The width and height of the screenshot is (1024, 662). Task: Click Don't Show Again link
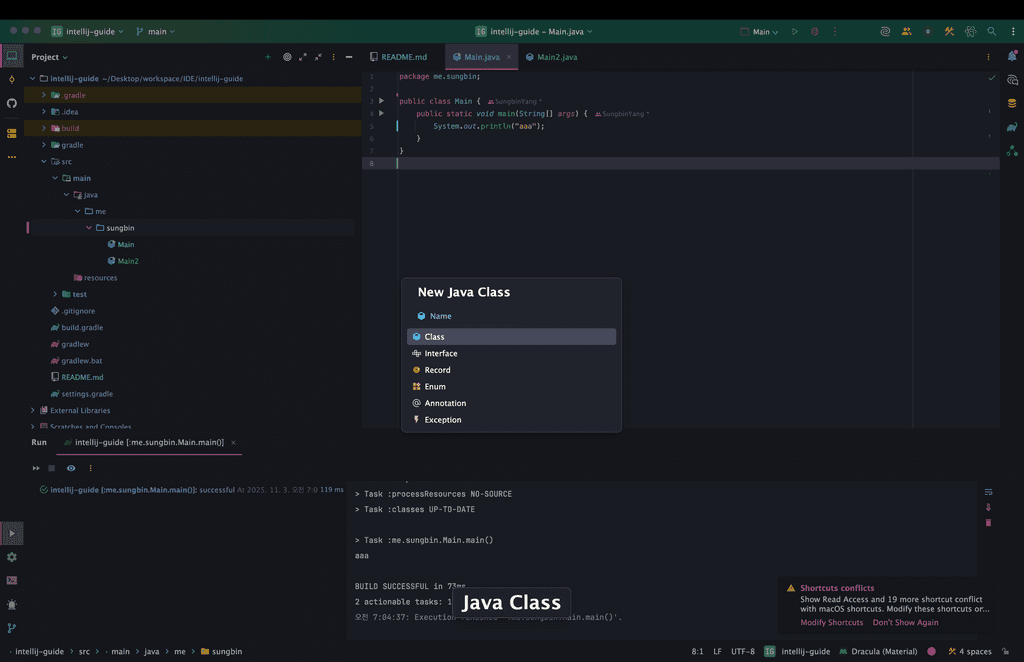(x=905, y=623)
